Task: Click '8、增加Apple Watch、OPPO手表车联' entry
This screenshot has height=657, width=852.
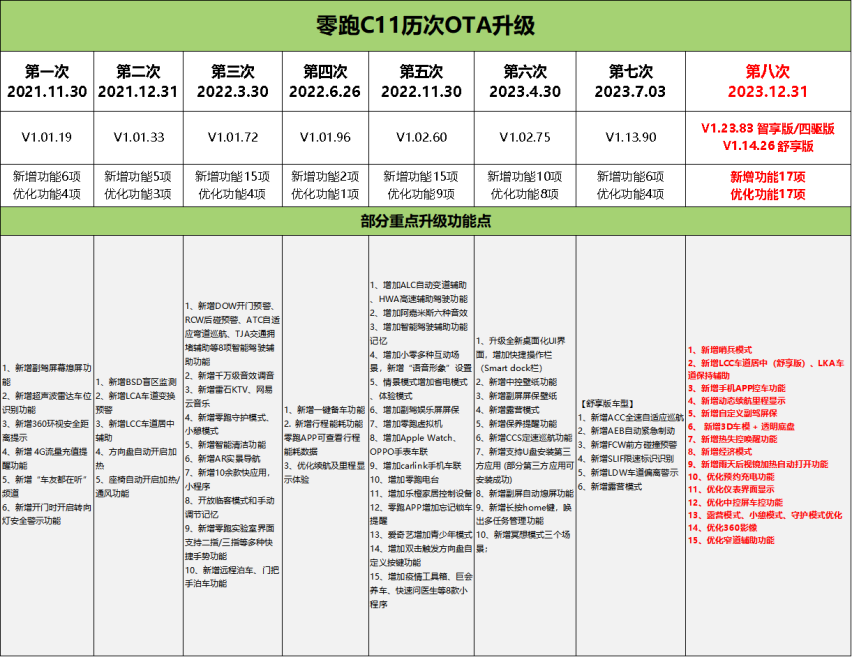Action: tap(414, 445)
